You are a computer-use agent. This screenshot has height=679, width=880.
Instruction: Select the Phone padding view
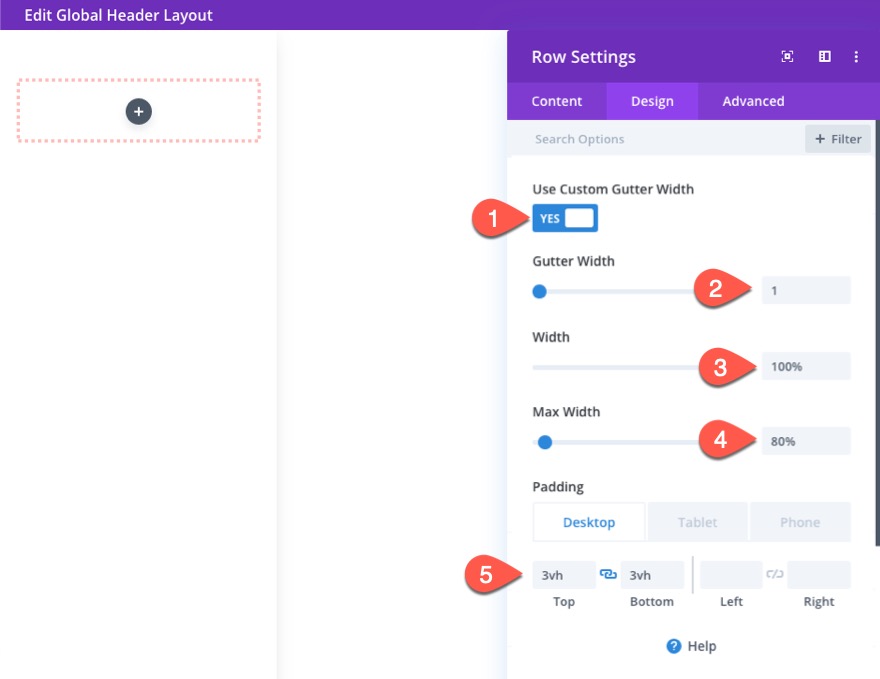click(x=800, y=521)
